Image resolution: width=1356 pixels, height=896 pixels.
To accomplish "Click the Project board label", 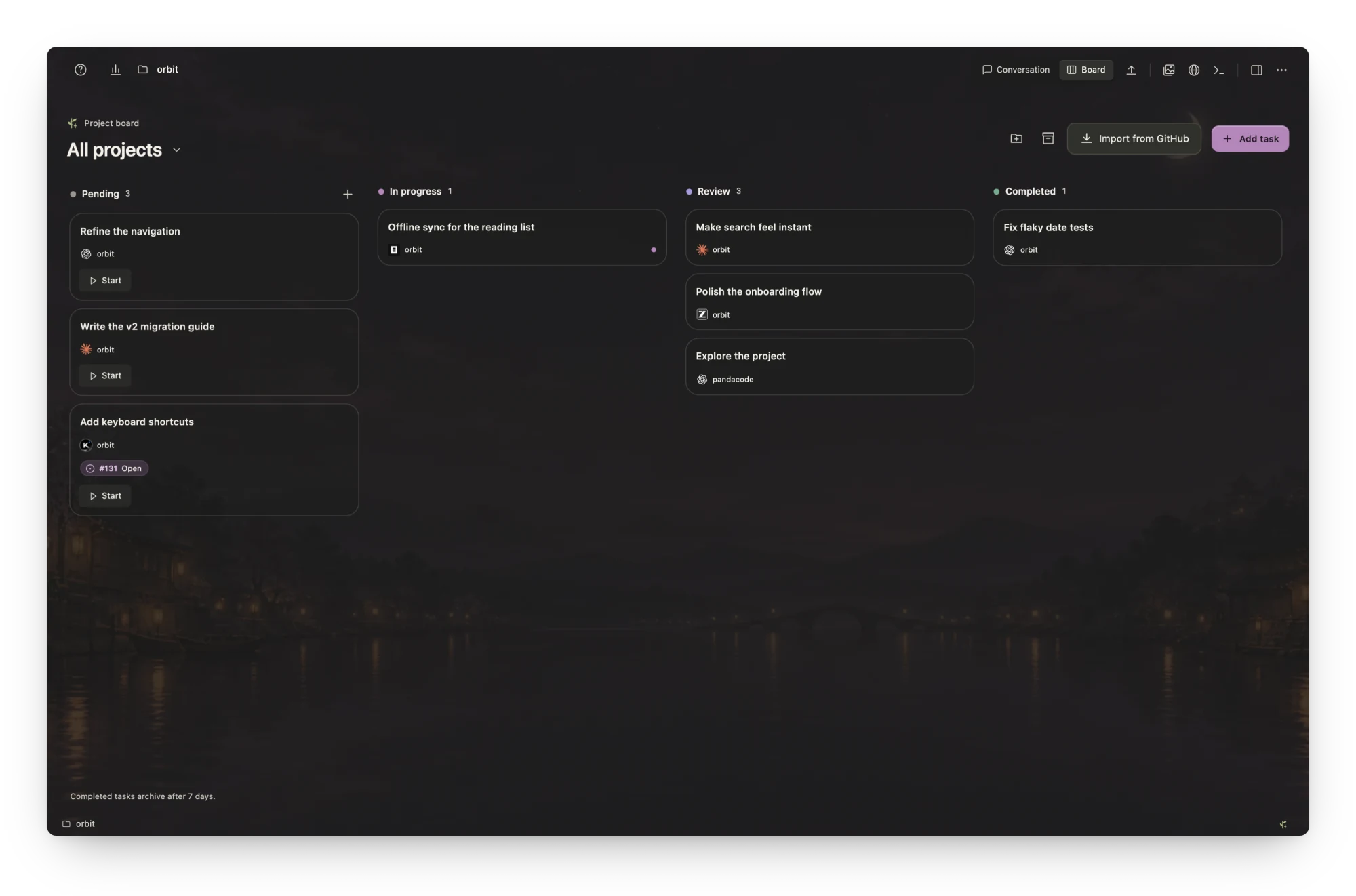I will 111,123.
